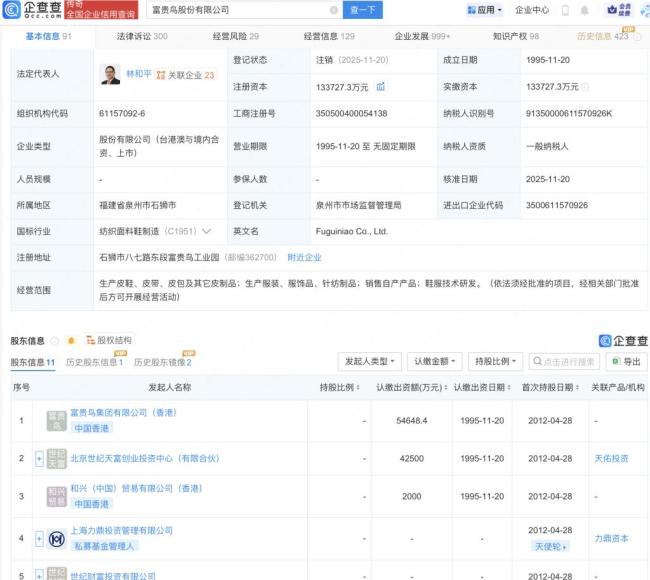Open notifications bell icon

(x=584, y=10)
